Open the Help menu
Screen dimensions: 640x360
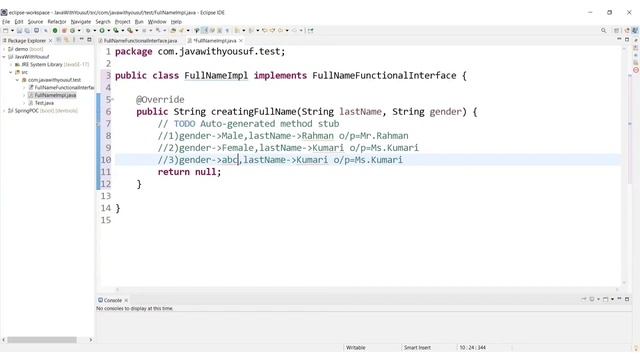[176, 22]
